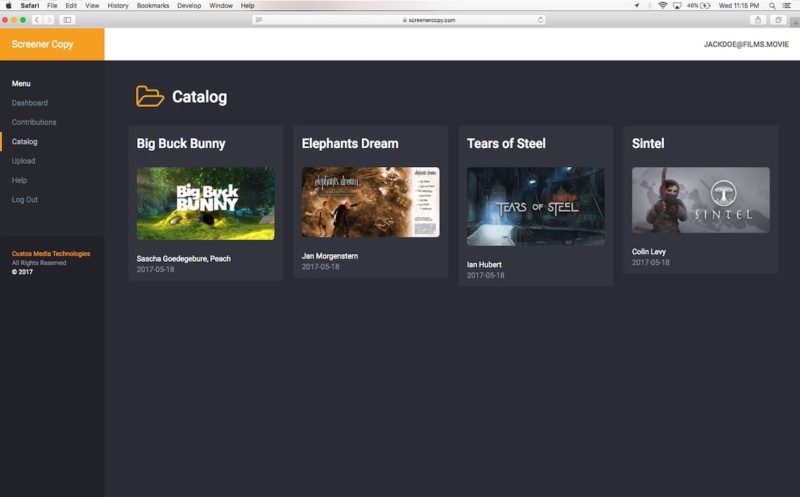The width and height of the screenshot is (800, 497).
Task: Click the Elephants Dream title
Action: click(350, 143)
